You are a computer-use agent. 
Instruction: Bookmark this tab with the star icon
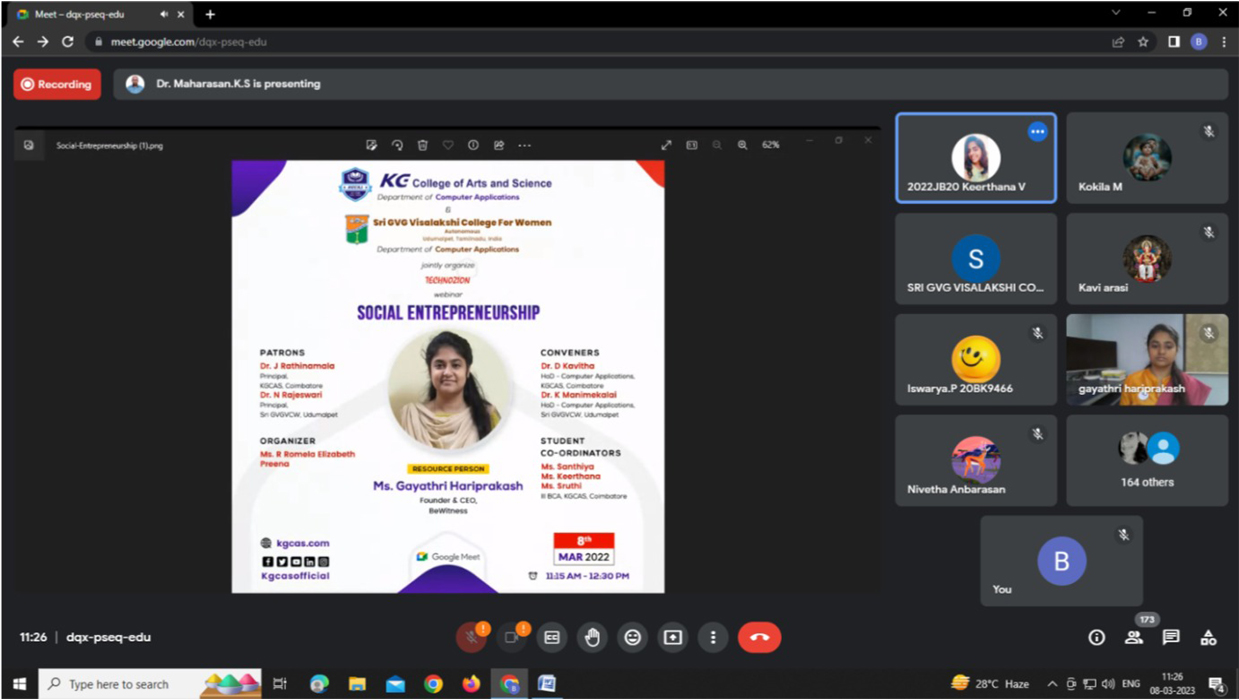[1143, 42]
